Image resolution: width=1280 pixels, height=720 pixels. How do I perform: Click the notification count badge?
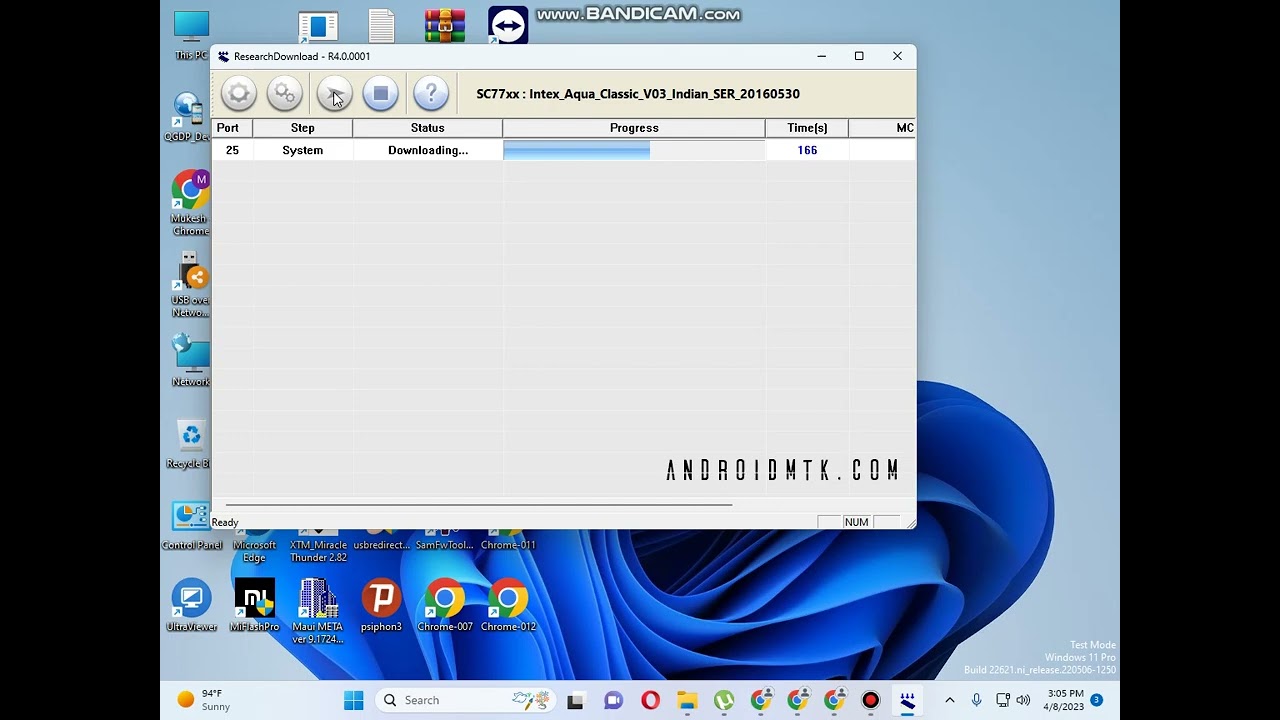(x=1097, y=700)
